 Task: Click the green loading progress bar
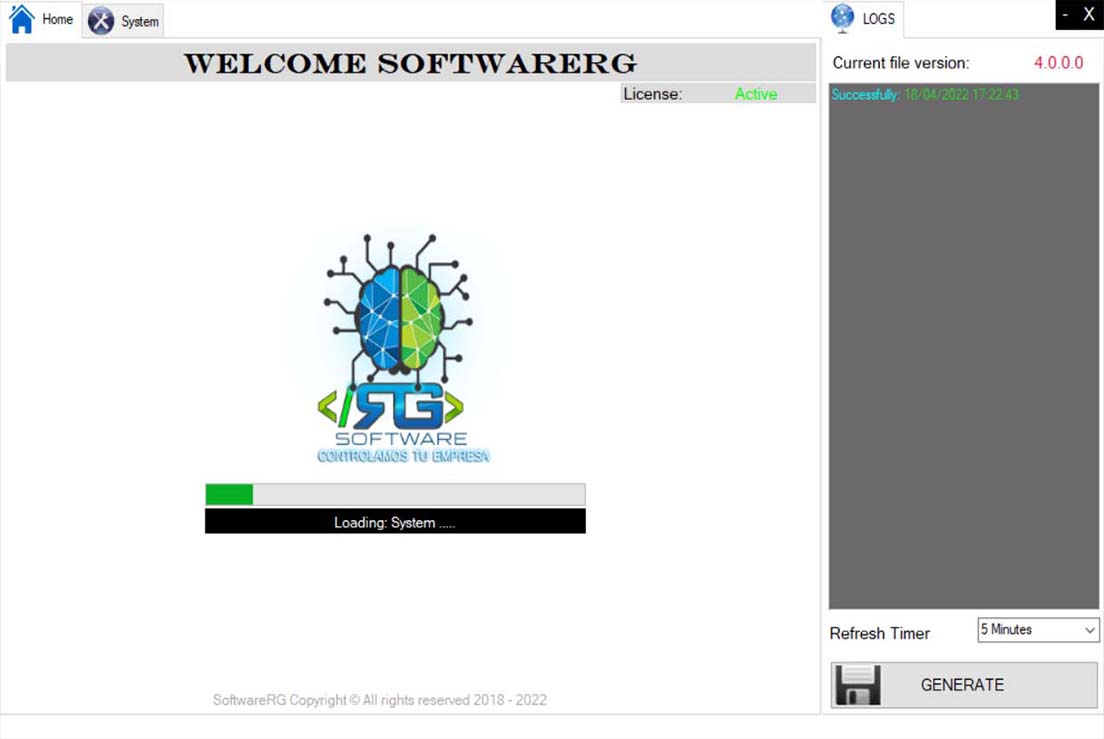point(395,495)
